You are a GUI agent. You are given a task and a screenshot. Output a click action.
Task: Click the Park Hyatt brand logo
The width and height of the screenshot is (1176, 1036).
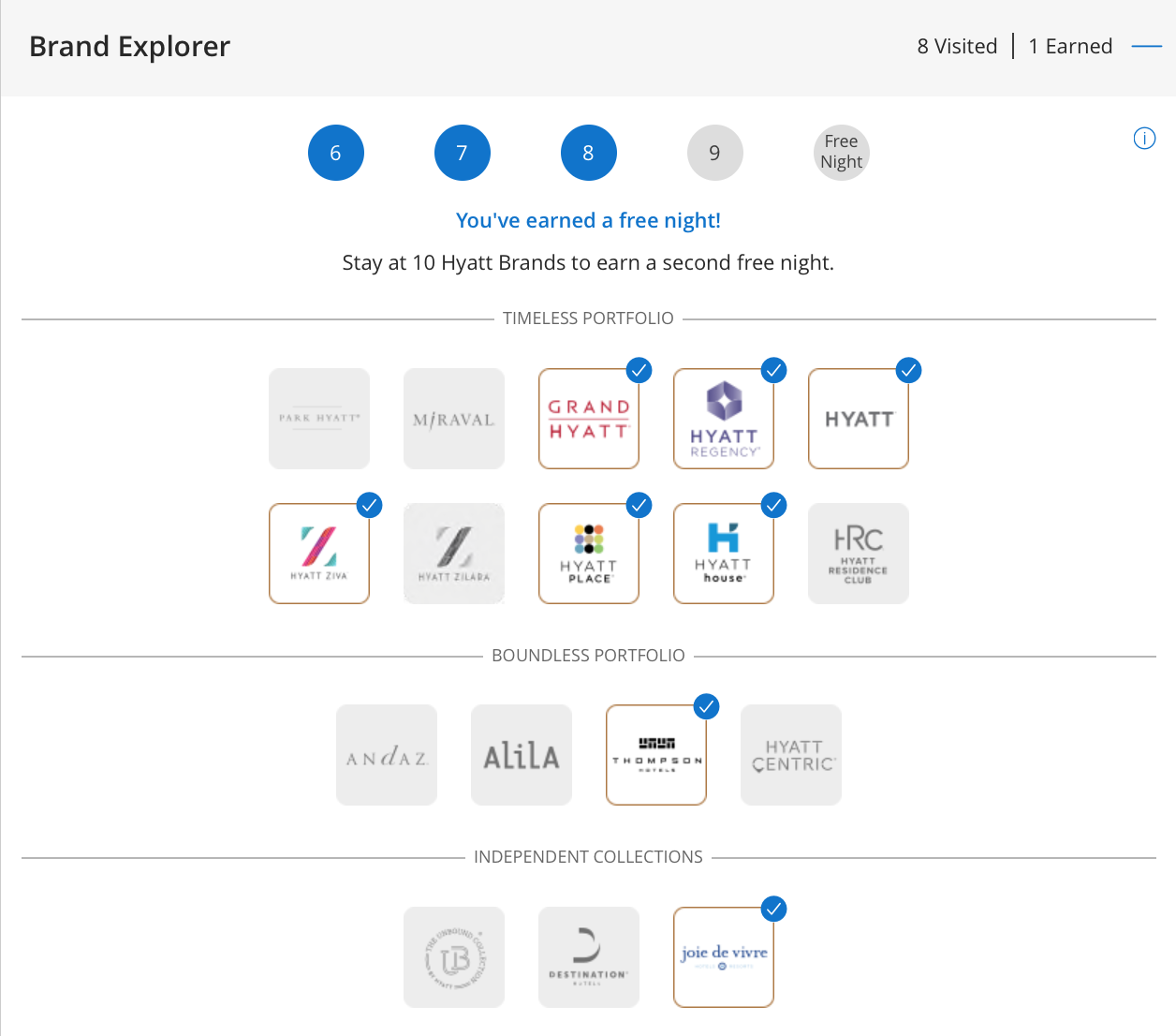pos(319,419)
